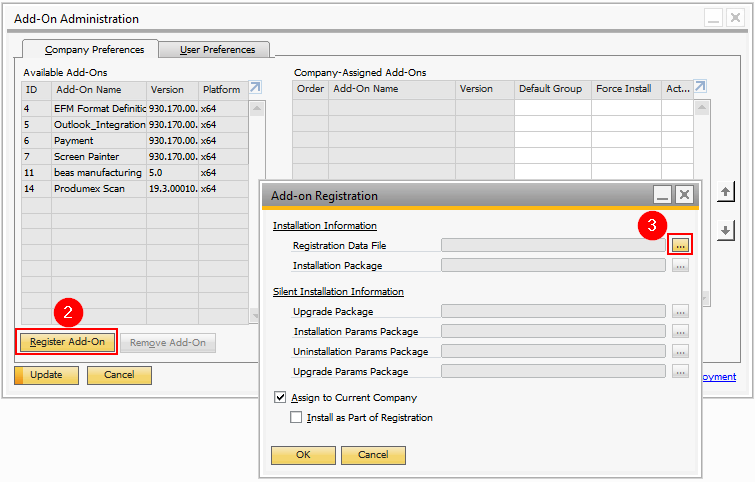The height and width of the screenshot is (482, 755).
Task: Uncheck Assign to Current Company
Action: tap(280, 398)
